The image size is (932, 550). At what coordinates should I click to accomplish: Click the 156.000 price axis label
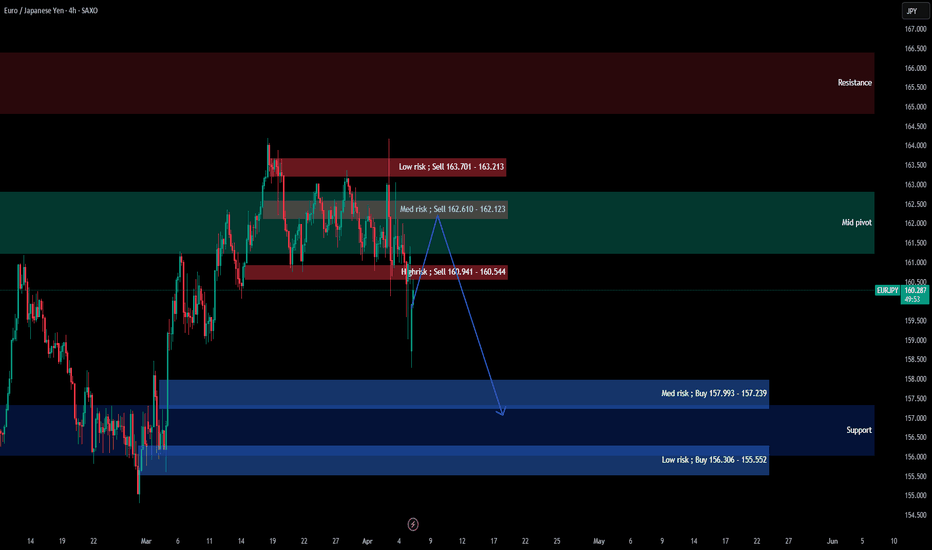point(915,457)
